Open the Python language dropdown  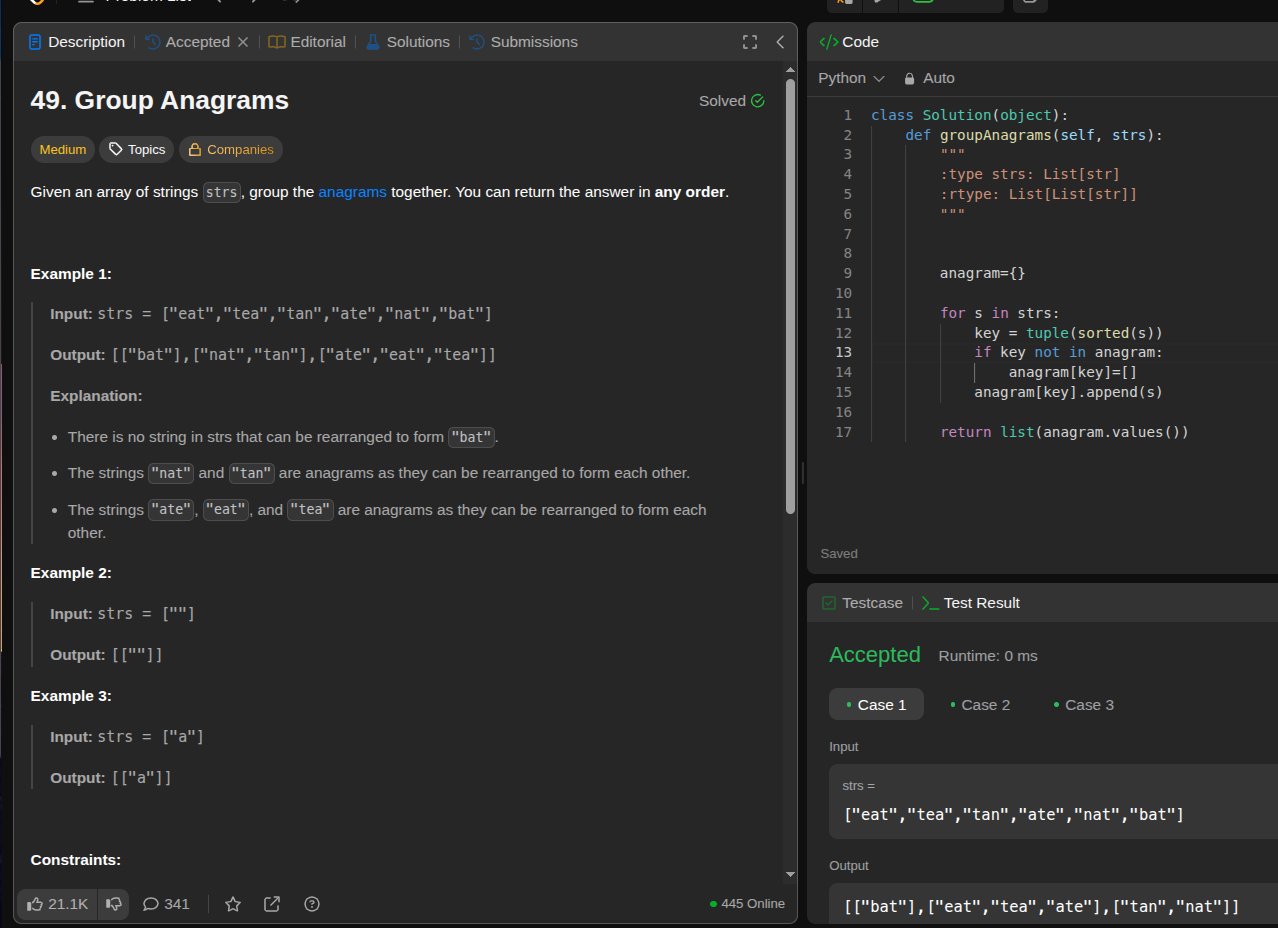[x=851, y=78]
